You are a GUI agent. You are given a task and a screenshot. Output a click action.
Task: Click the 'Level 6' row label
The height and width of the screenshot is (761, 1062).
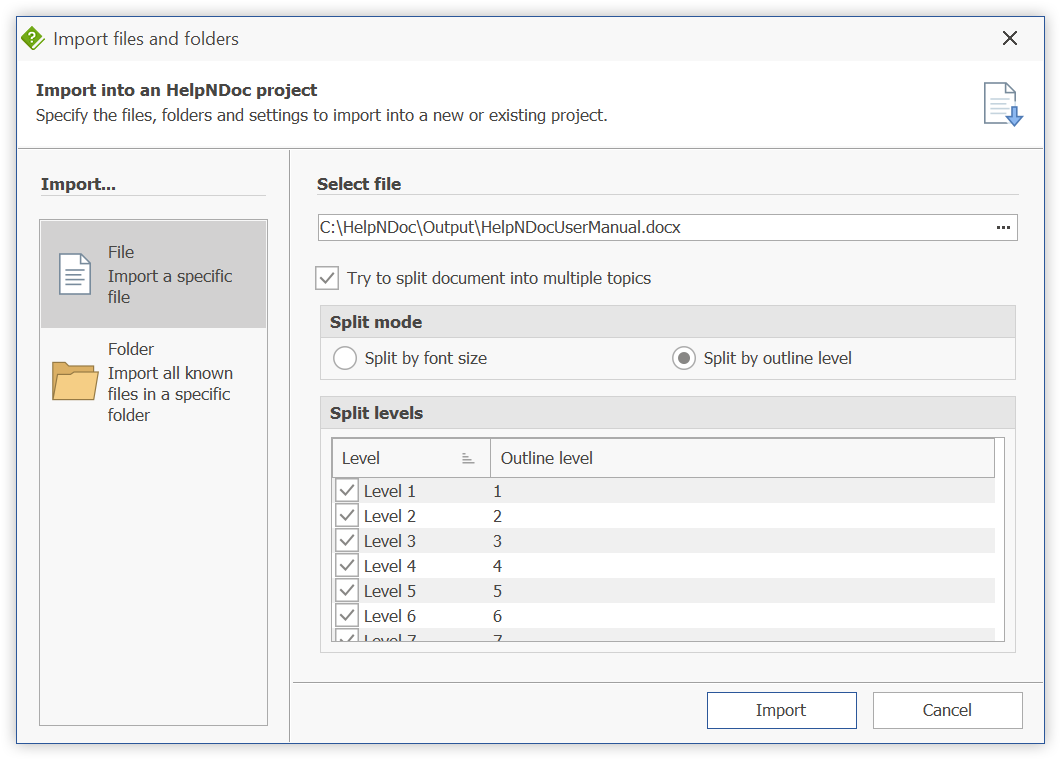click(389, 616)
